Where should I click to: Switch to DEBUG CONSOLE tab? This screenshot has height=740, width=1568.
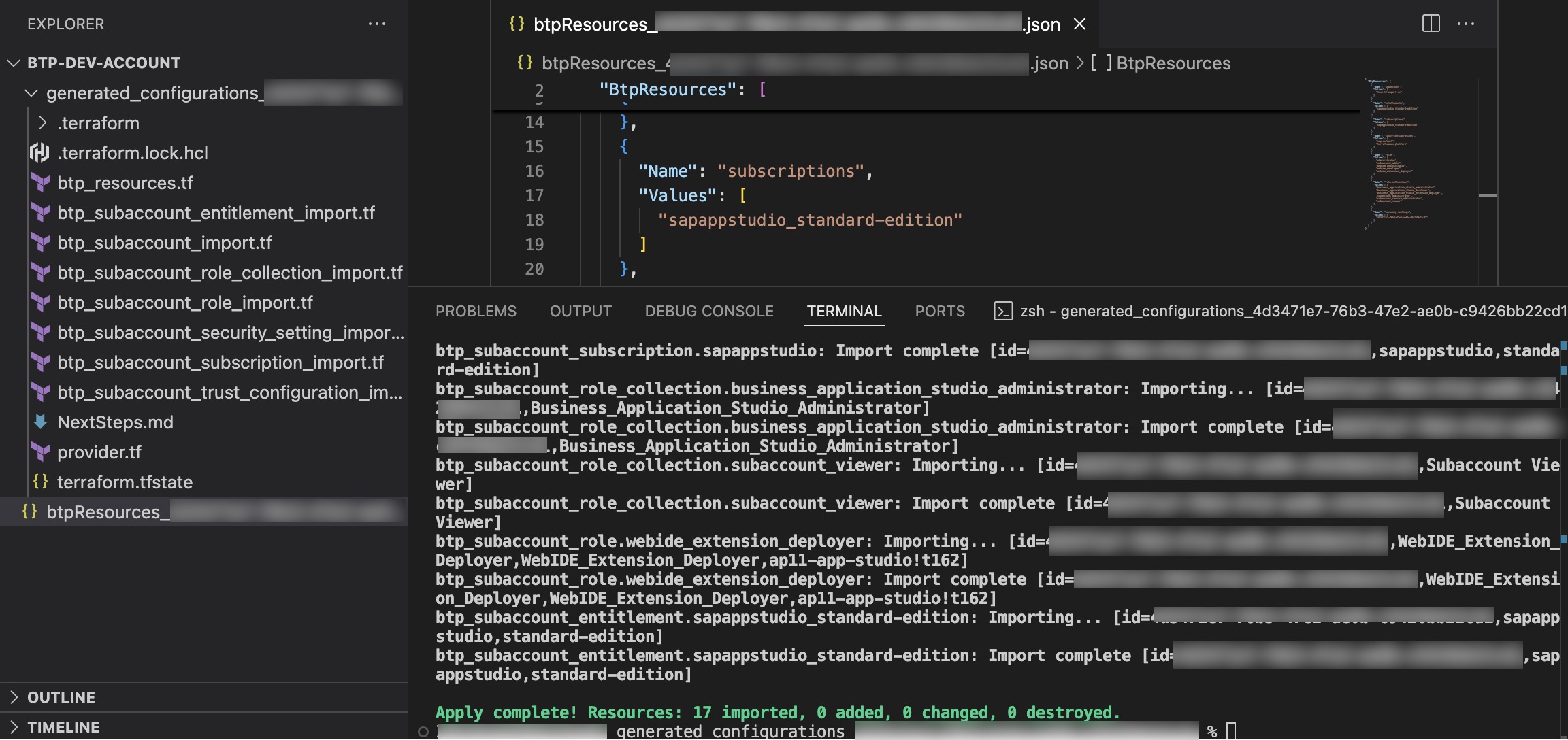coord(709,311)
